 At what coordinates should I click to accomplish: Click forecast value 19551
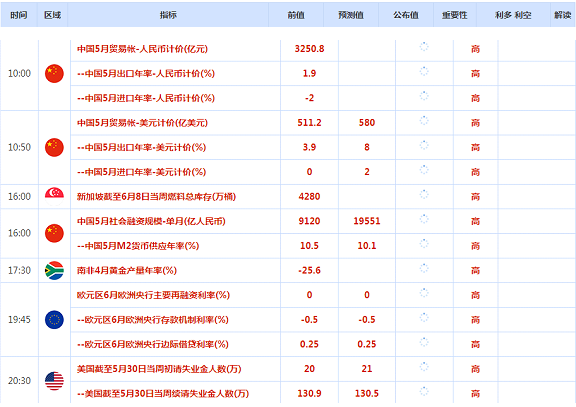click(x=367, y=221)
